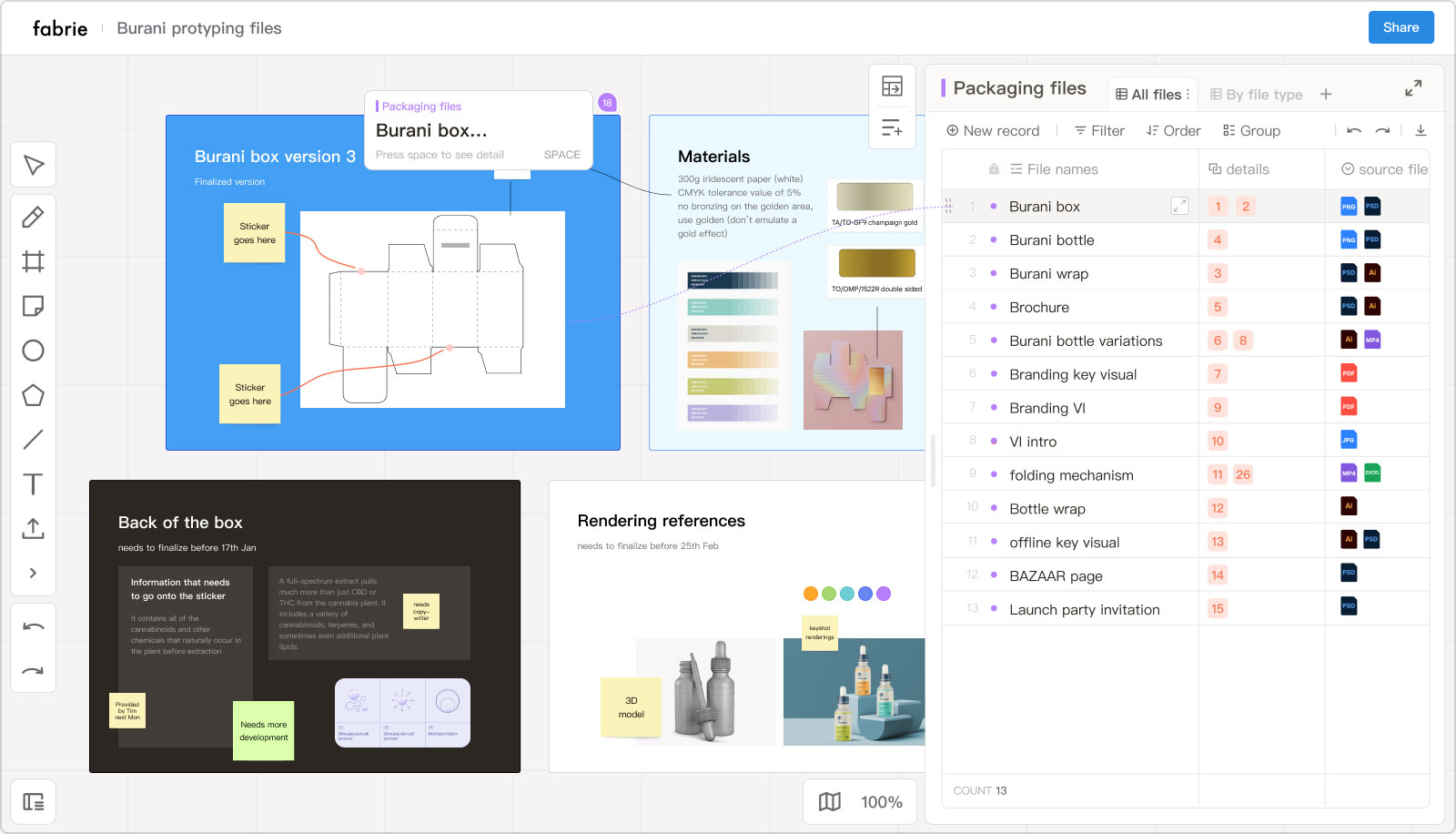Expand more tools chevron in left toolbar

coord(34,573)
